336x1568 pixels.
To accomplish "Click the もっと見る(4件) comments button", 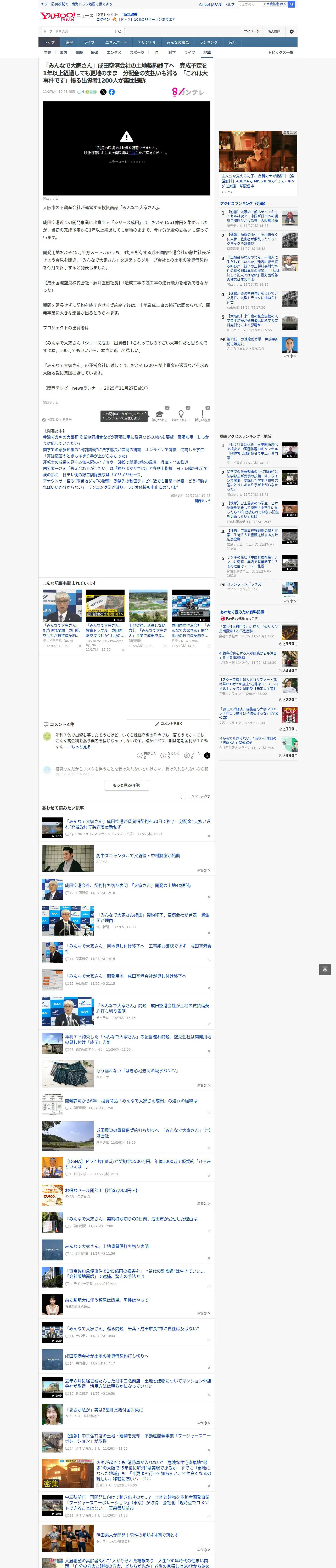I will (x=126, y=785).
